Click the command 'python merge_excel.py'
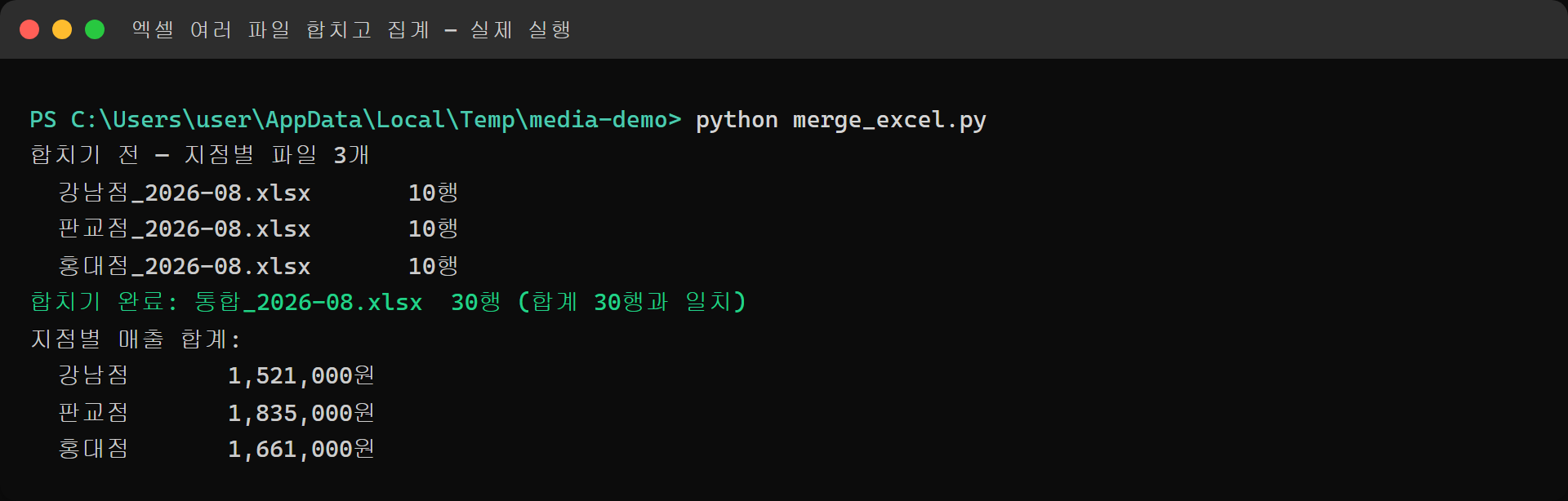The width and height of the screenshot is (1568, 501). click(840, 120)
